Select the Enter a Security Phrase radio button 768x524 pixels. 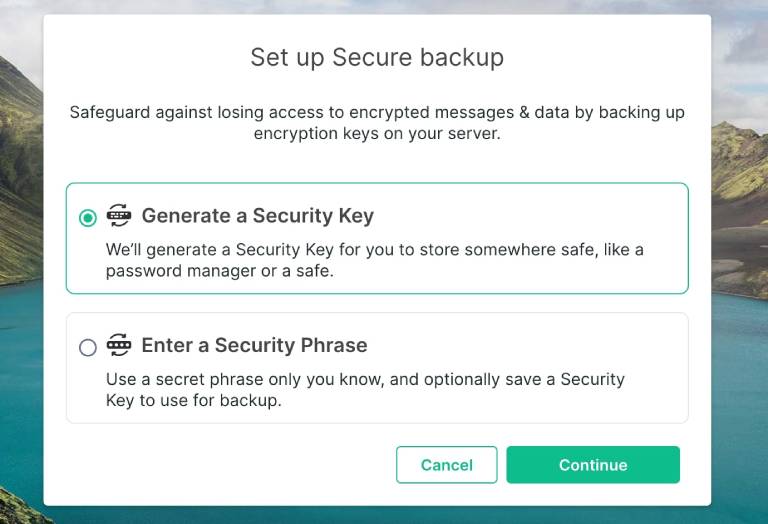88,347
